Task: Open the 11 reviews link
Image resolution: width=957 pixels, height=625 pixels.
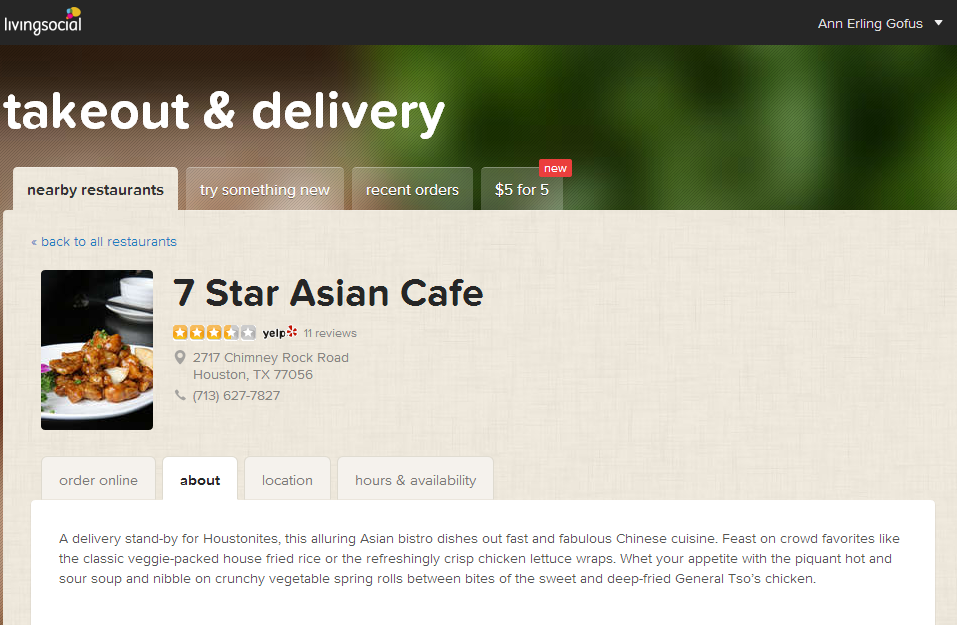Action: 330,333
